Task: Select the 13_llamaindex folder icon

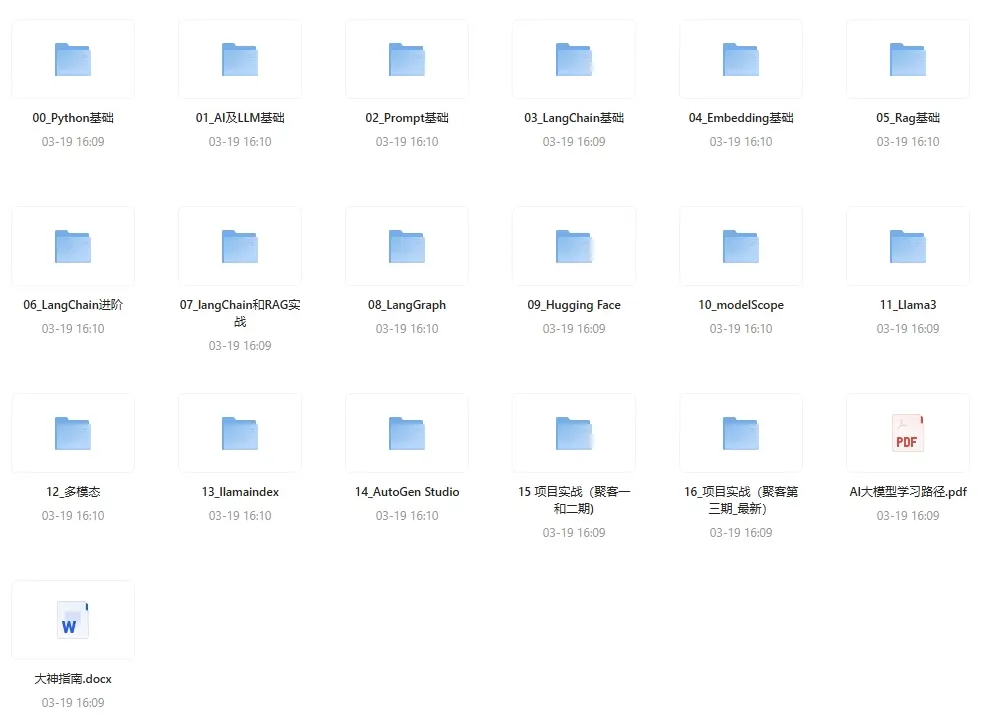Action: click(x=240, y=433)
